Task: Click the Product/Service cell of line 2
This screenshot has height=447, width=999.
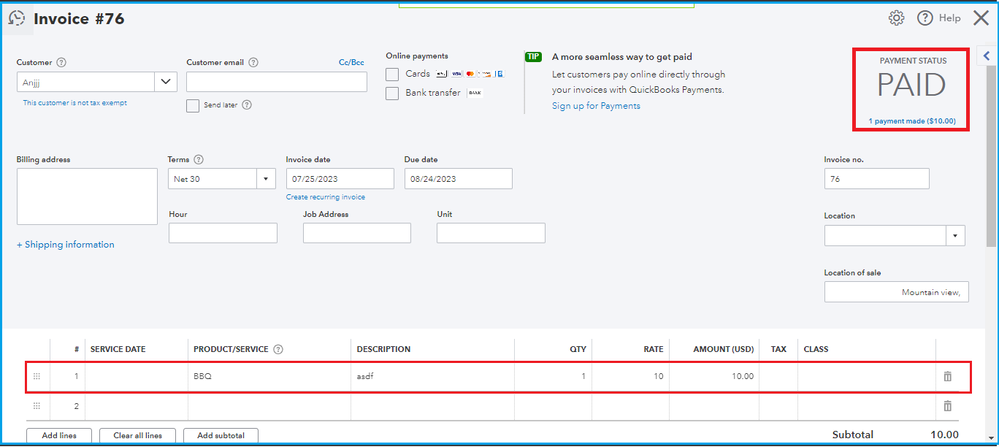Action: (270, 406)
